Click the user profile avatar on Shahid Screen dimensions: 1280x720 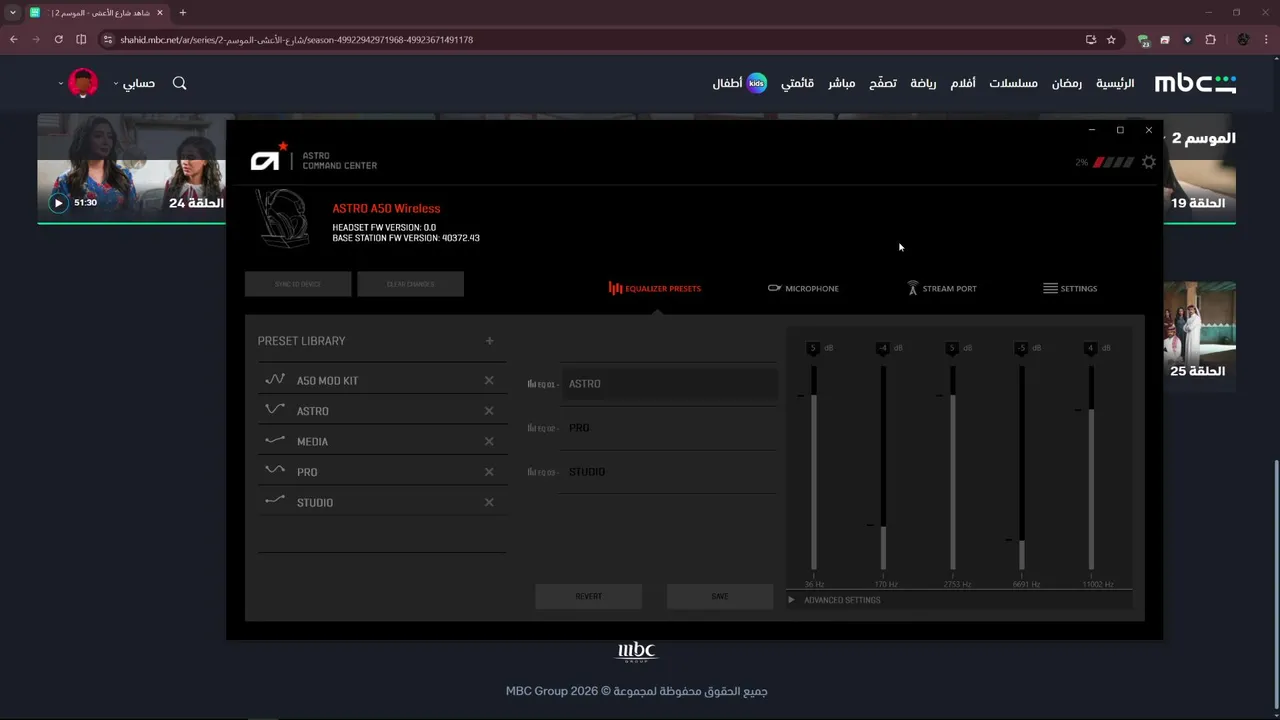pos(83,83)
